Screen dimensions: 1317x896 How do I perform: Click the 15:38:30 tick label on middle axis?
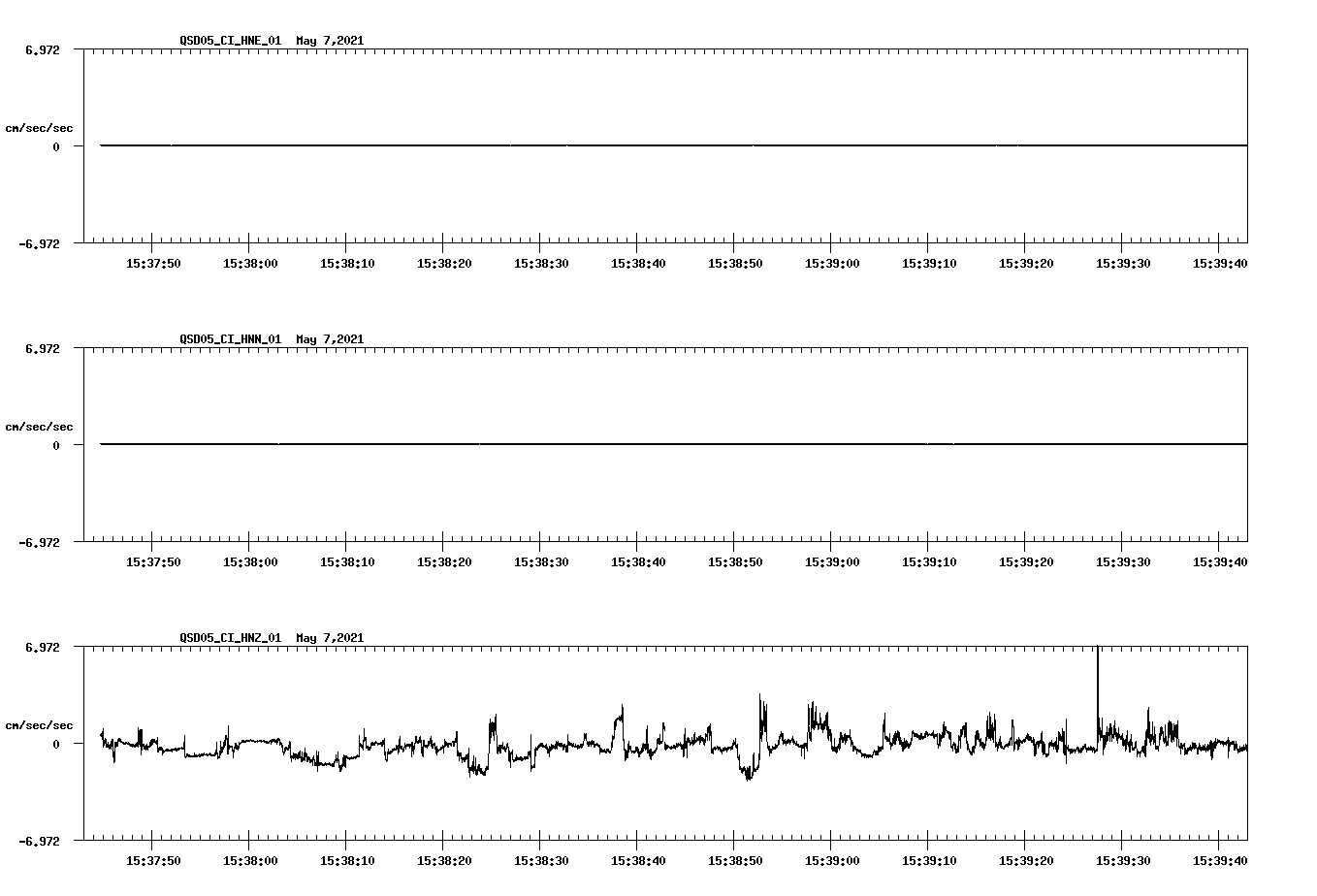point(540,560)
